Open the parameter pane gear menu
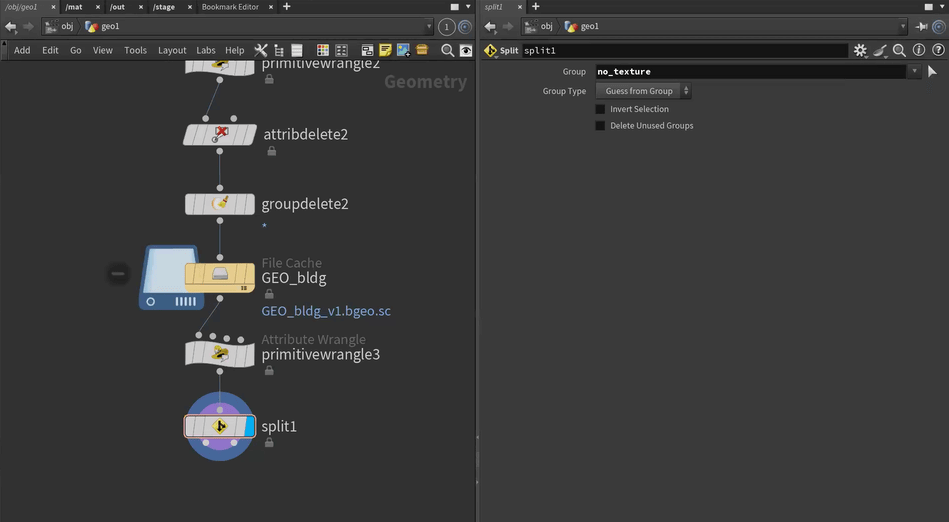The height and width of the screenshot is (522, 949). click(x=860, y=50)
